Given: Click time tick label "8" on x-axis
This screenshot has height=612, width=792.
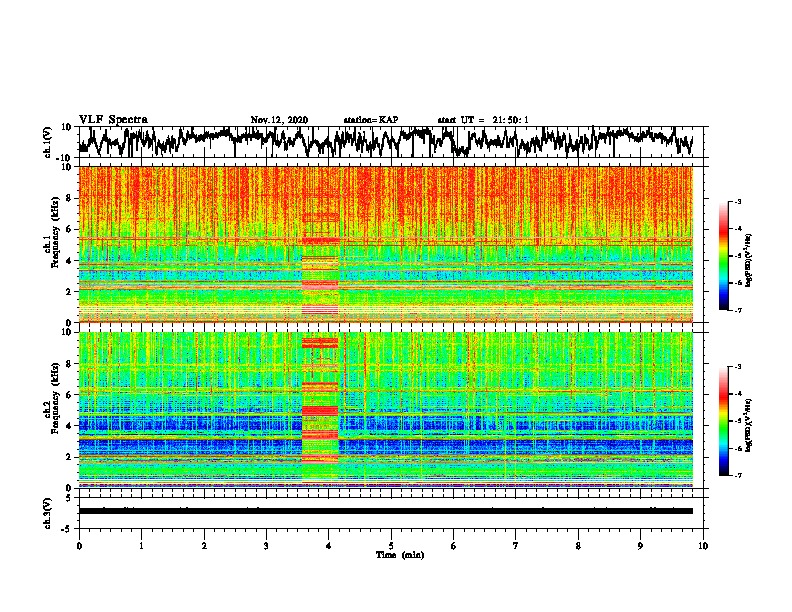Looking at the screenshot, I should coord(578,546).
